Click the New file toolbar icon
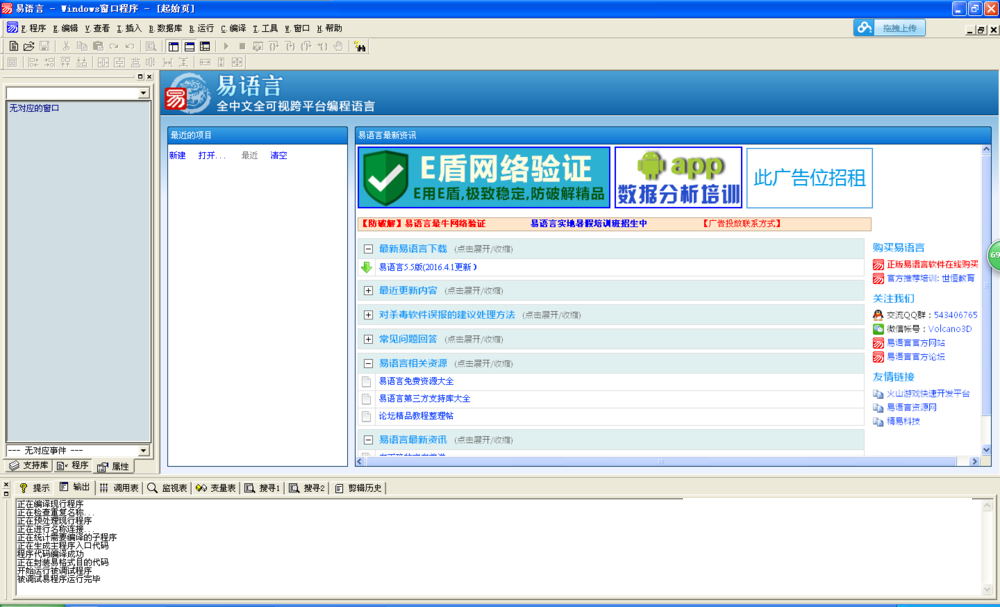The width and height of the screenshot is (1000, 607). coord(13,47)
